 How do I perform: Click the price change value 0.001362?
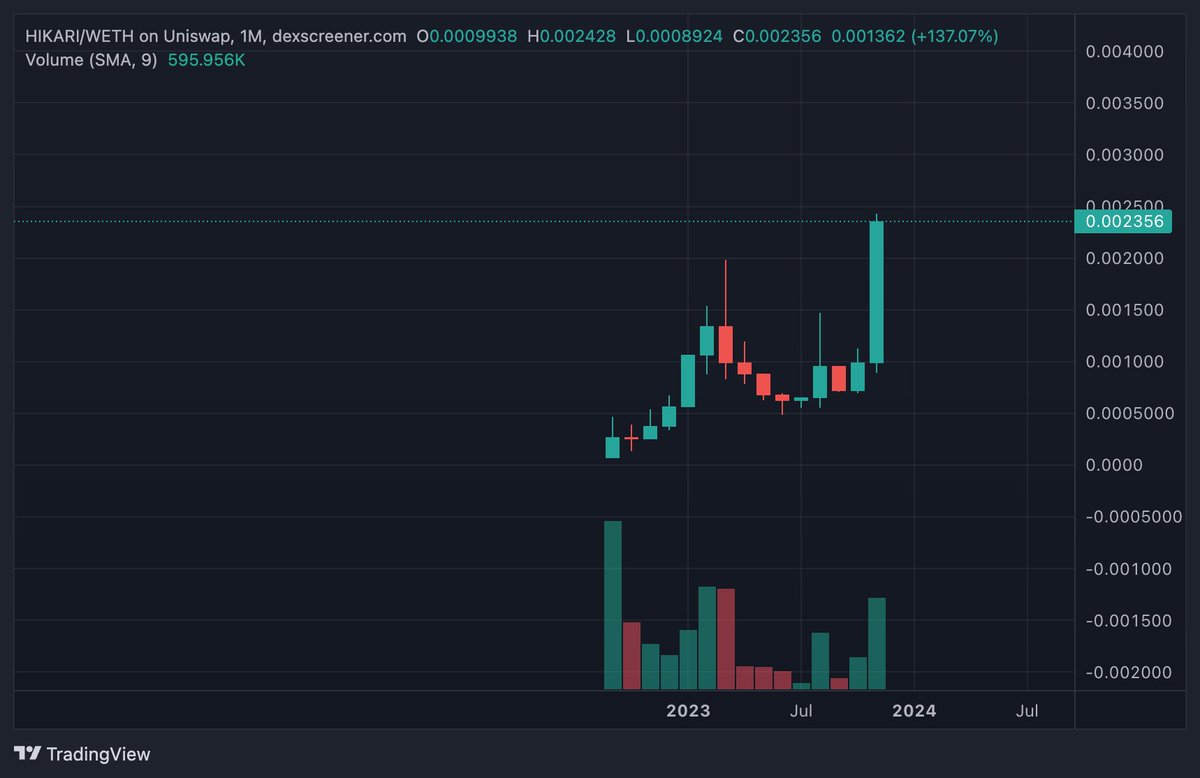(868, 36)
